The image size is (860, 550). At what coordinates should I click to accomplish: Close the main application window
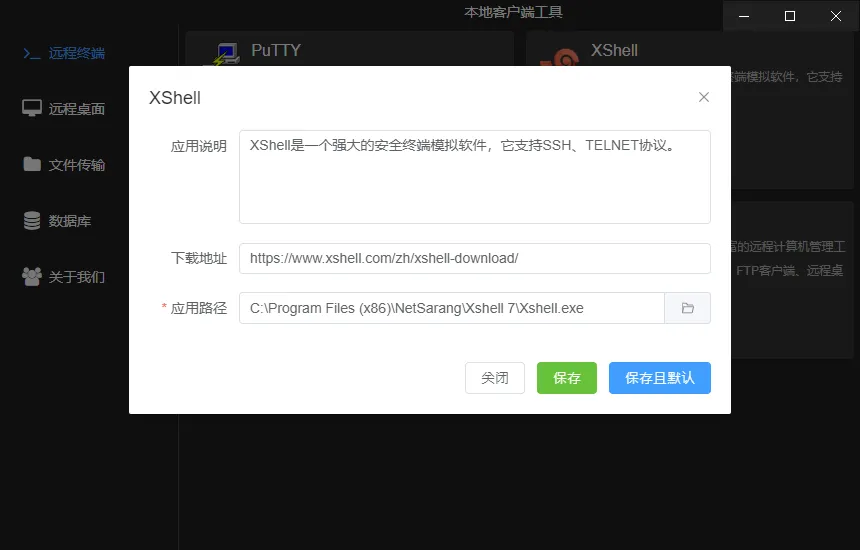coord(836,16)
